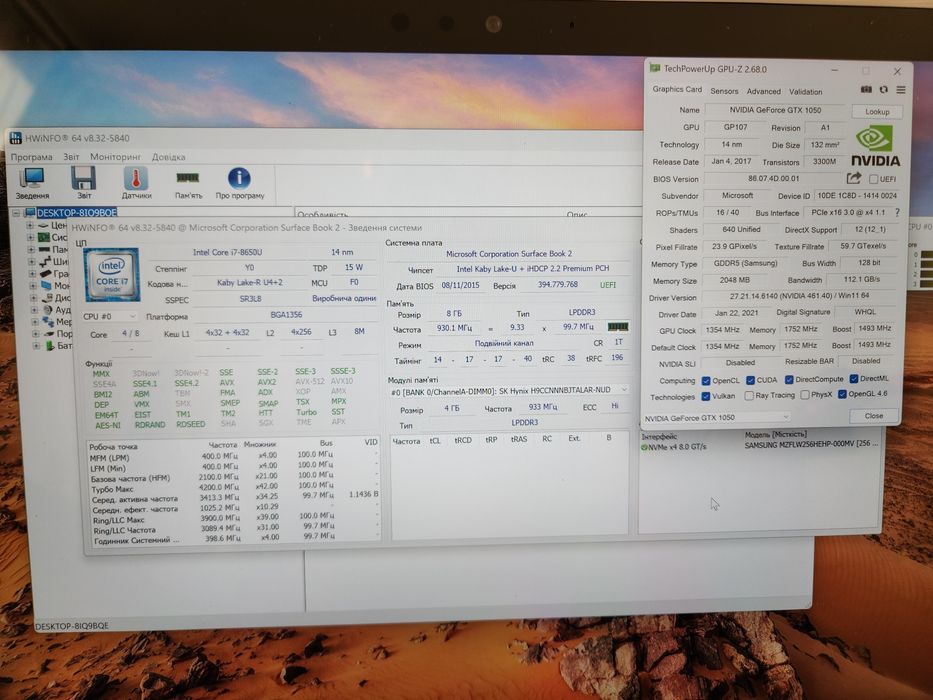Select the Дис drives tree item
The image size is (933, 700).
click(x=56, y=298)
